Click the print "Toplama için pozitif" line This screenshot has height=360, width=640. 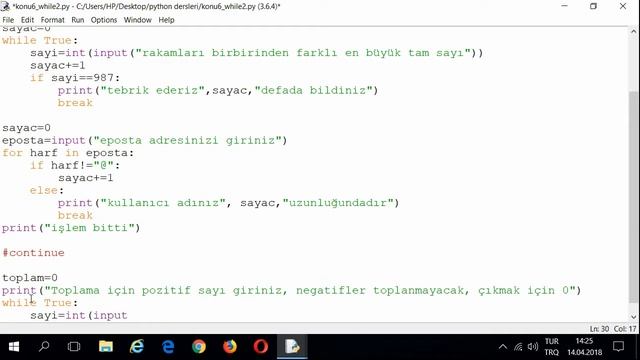(291, 290)
